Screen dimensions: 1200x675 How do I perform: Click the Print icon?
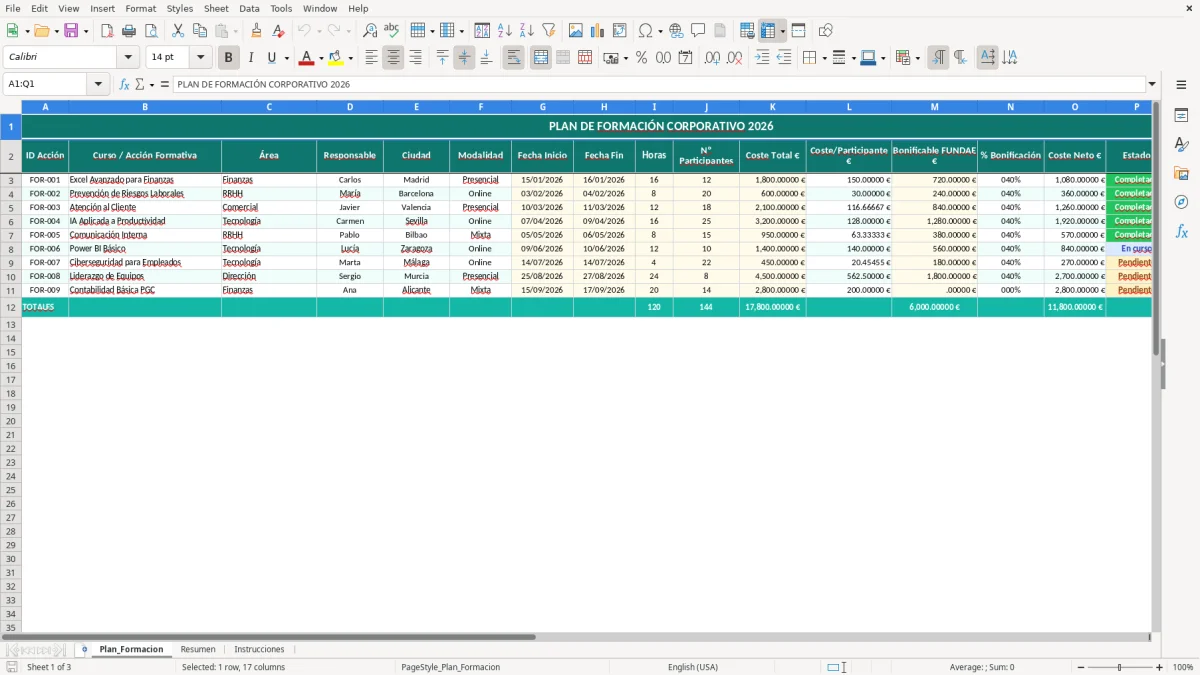coord(129,31)
